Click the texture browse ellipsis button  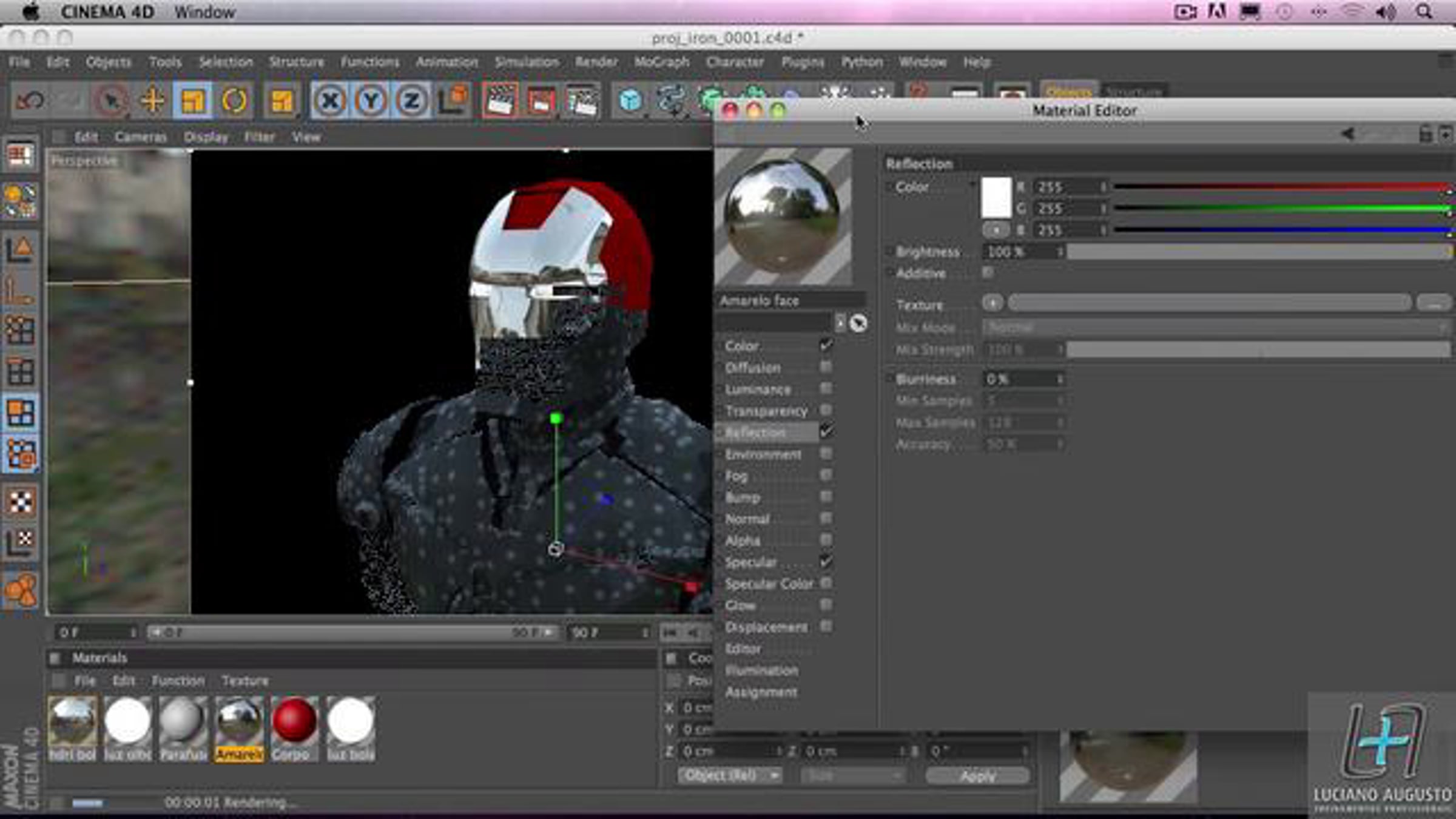1434,302
